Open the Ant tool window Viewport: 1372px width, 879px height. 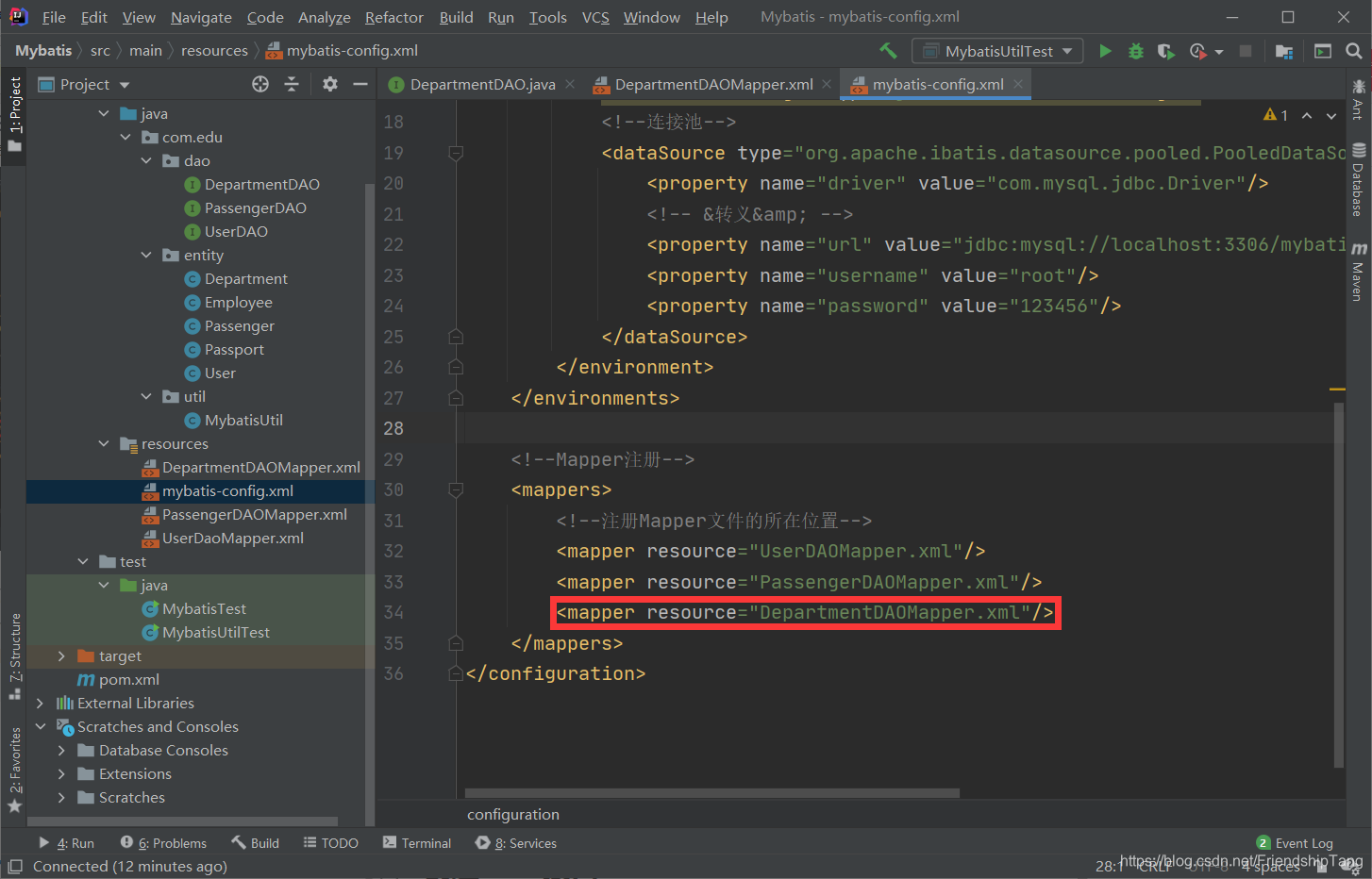1359,100
